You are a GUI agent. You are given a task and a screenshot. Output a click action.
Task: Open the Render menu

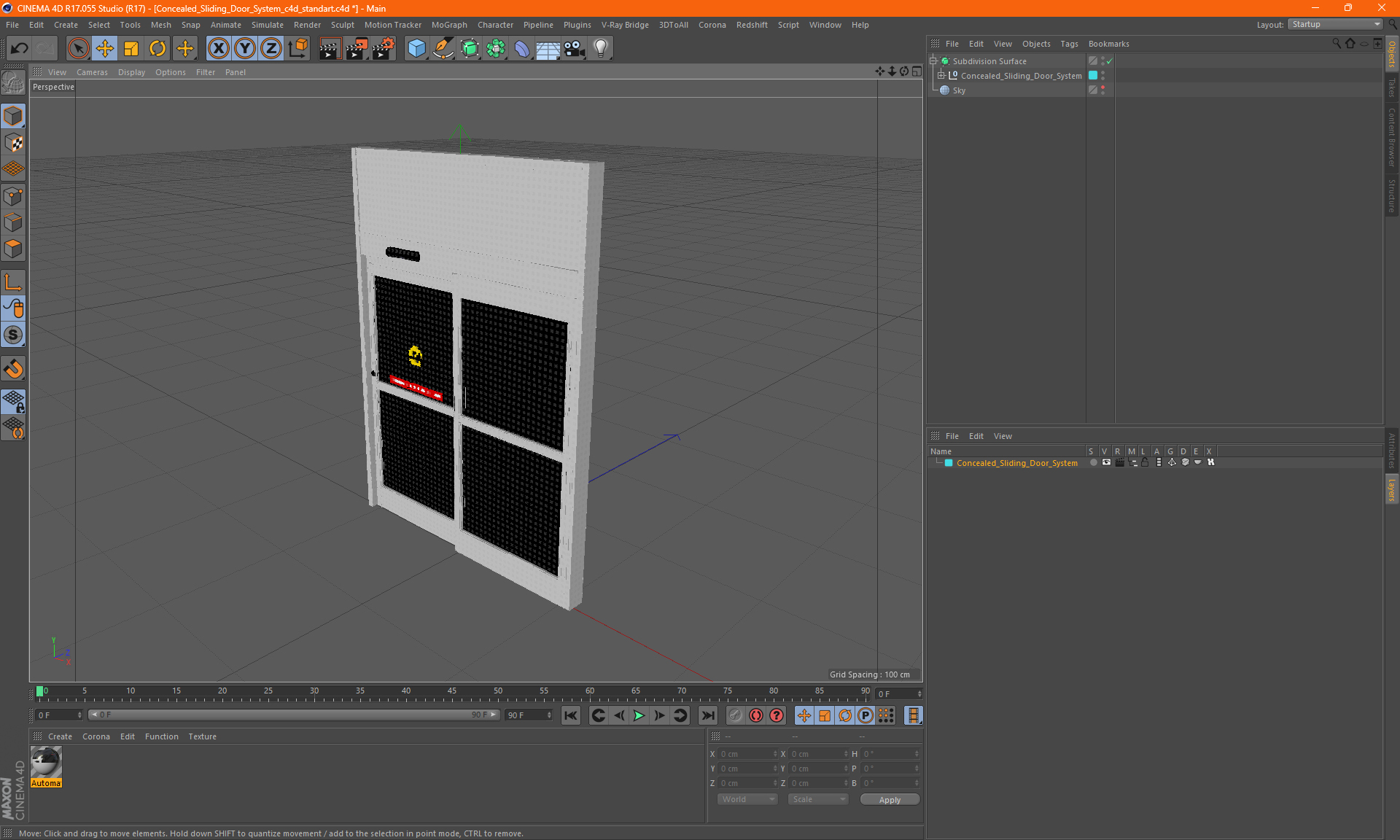307,25
